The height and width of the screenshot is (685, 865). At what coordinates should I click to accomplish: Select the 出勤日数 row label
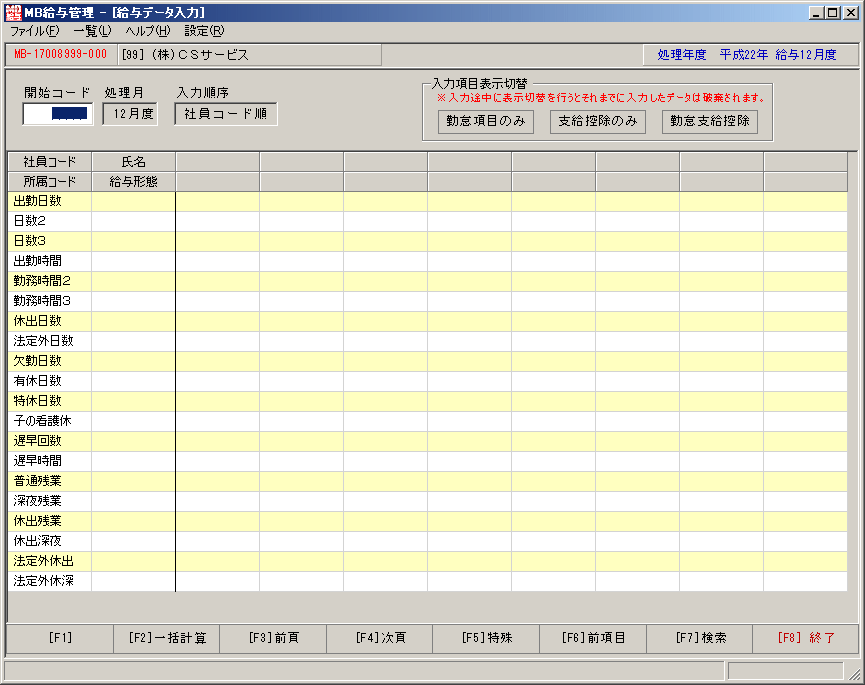tap(50, 201)
